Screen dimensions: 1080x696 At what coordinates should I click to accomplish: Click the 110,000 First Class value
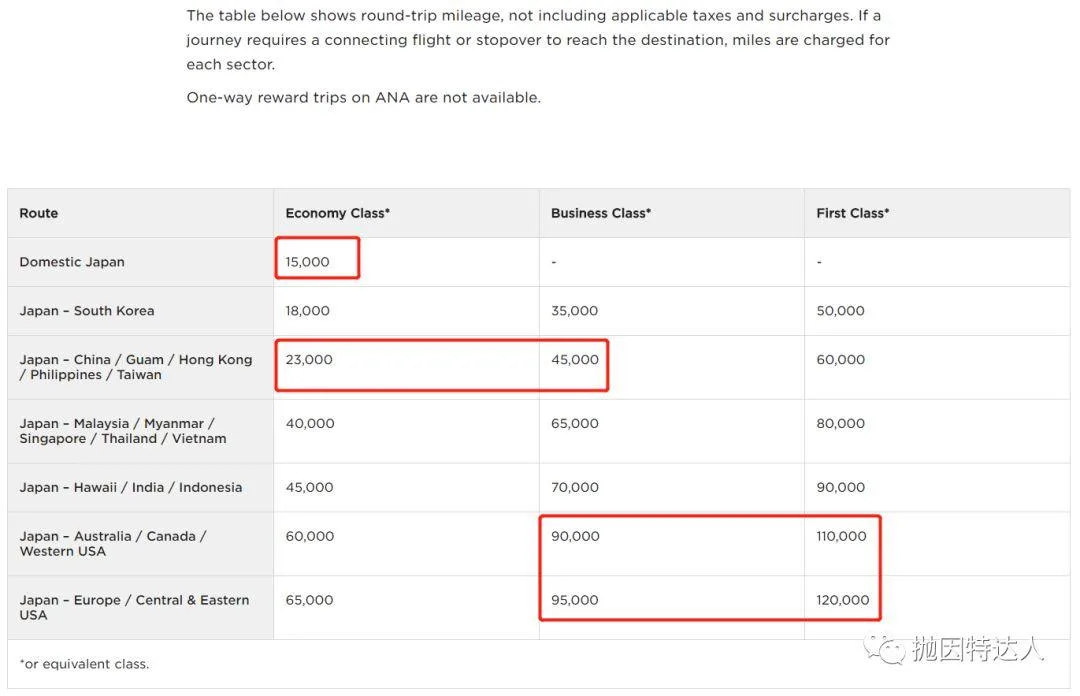coord(842,537)
